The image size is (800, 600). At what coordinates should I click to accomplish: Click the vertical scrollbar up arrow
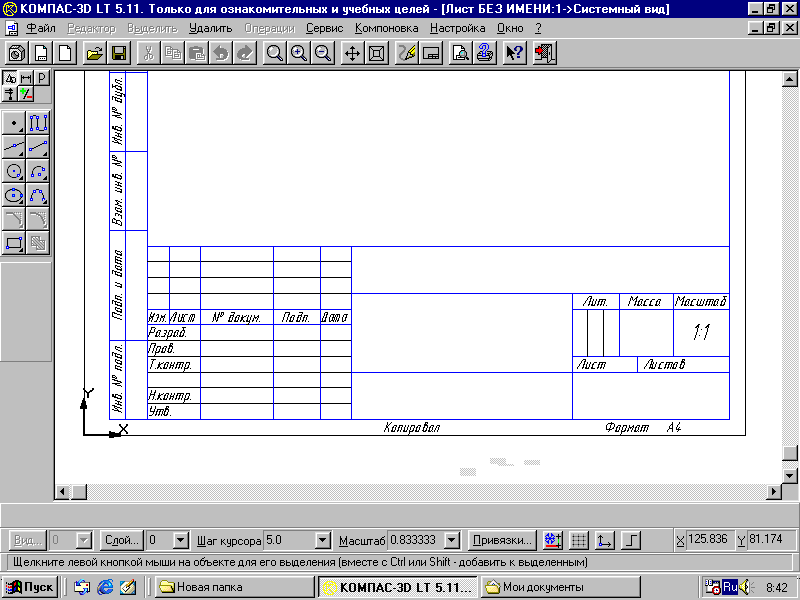[x=789, y=79]
